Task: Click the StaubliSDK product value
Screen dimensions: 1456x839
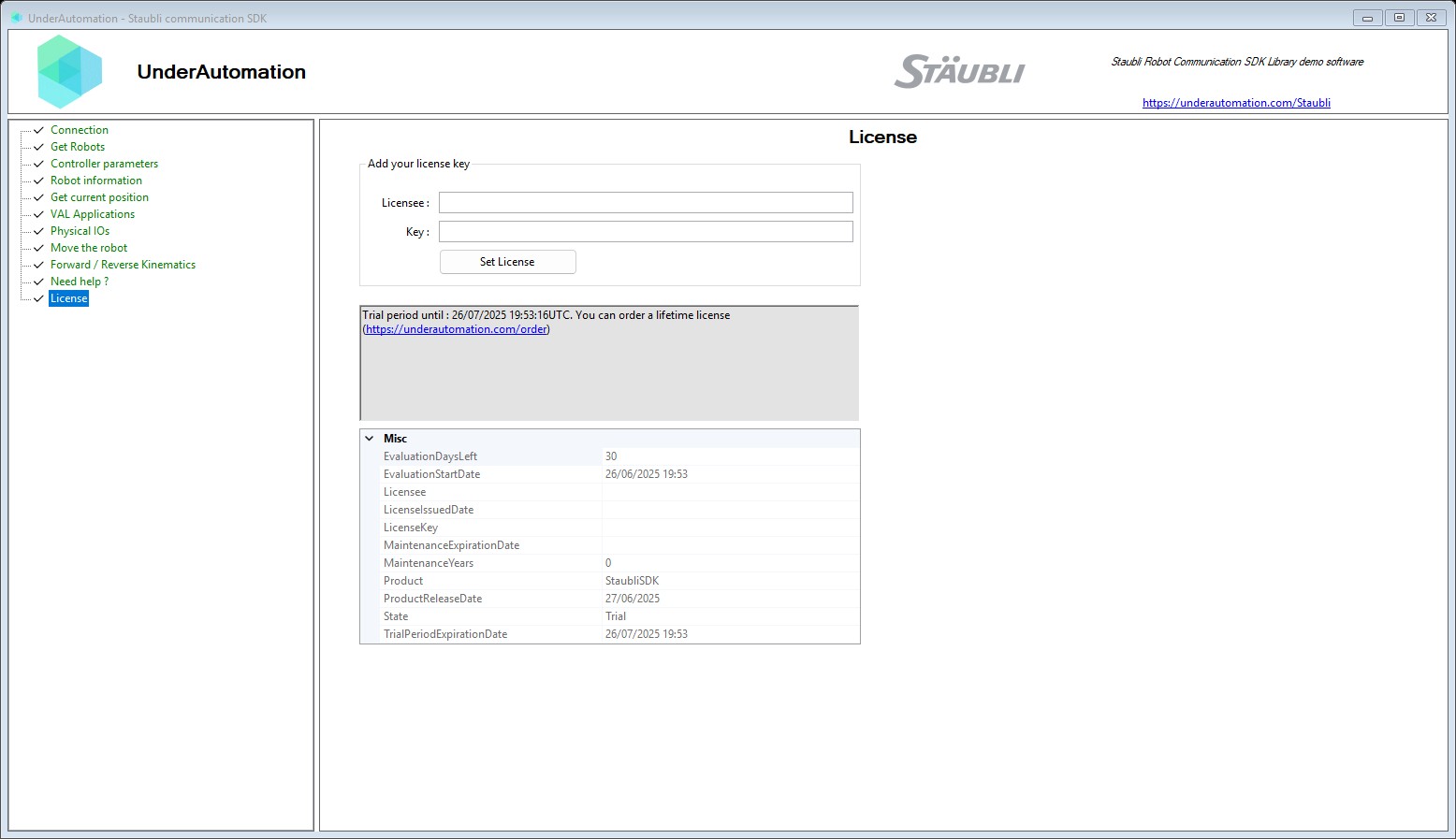Action: 632,581
